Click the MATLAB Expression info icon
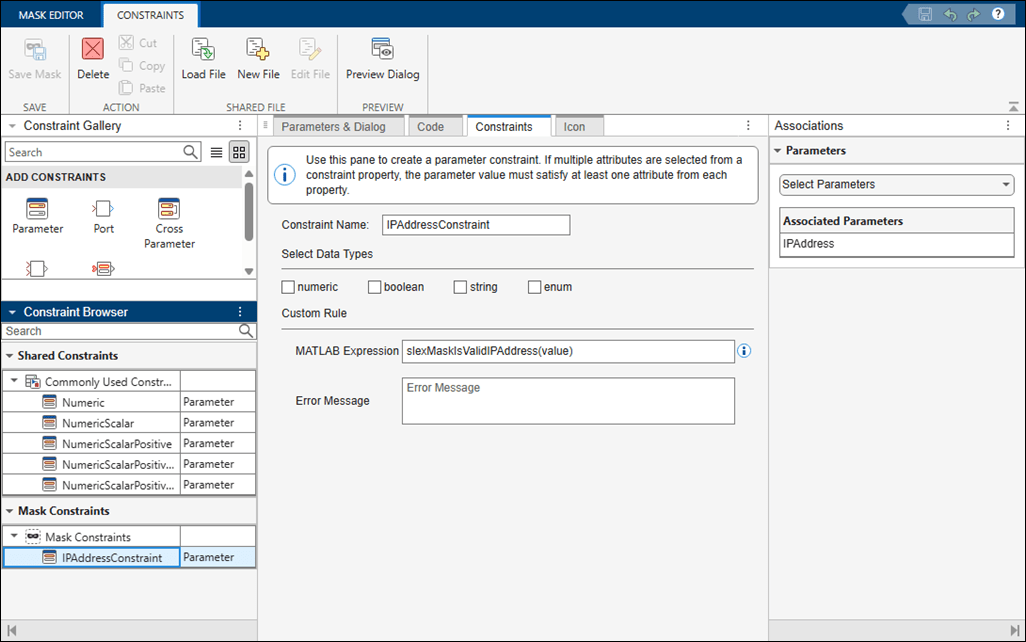Screen dimensions: 1026x642 point(744,351)
